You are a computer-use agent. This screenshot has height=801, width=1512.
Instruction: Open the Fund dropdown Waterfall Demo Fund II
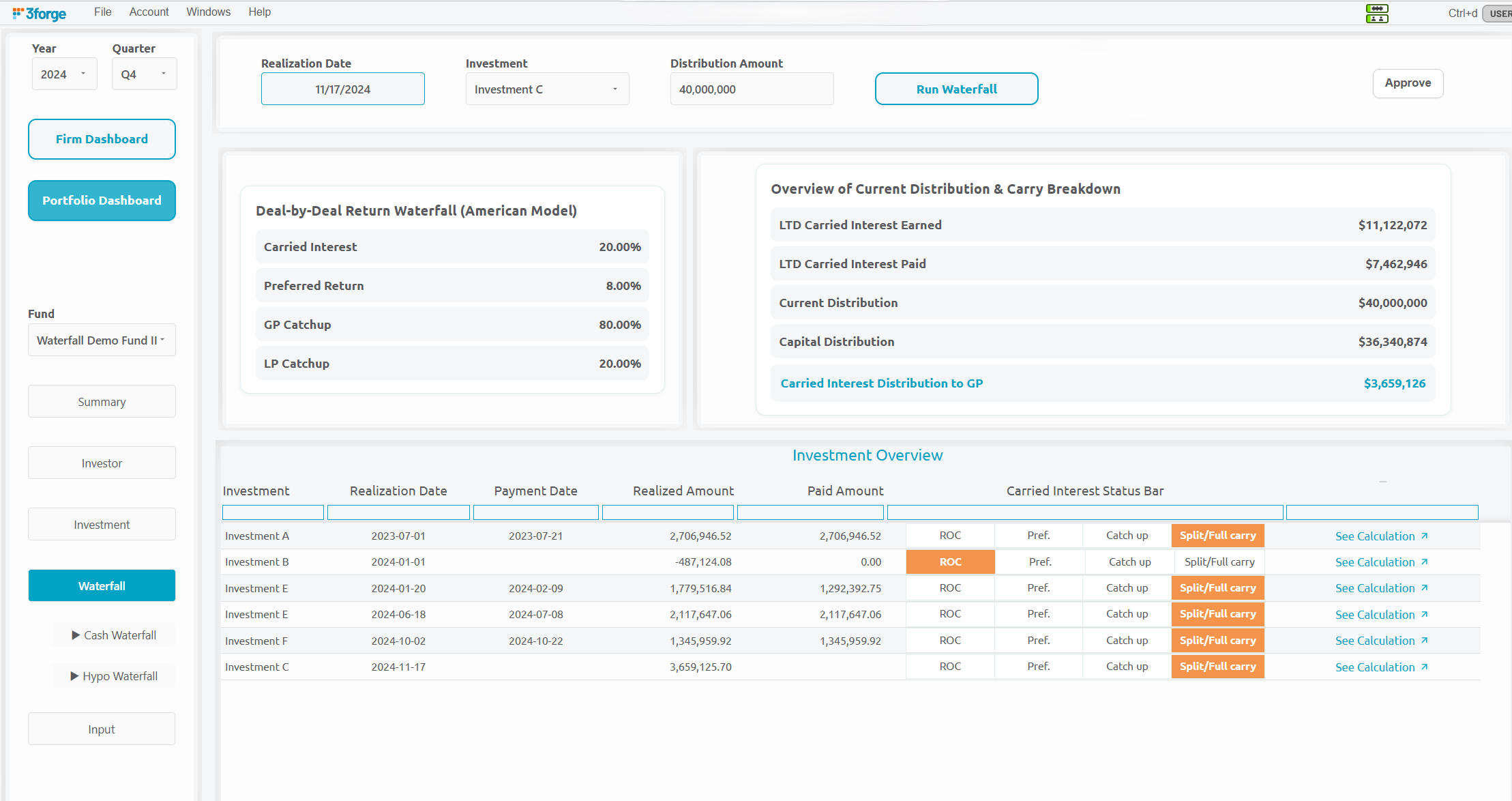coord(102,340)
